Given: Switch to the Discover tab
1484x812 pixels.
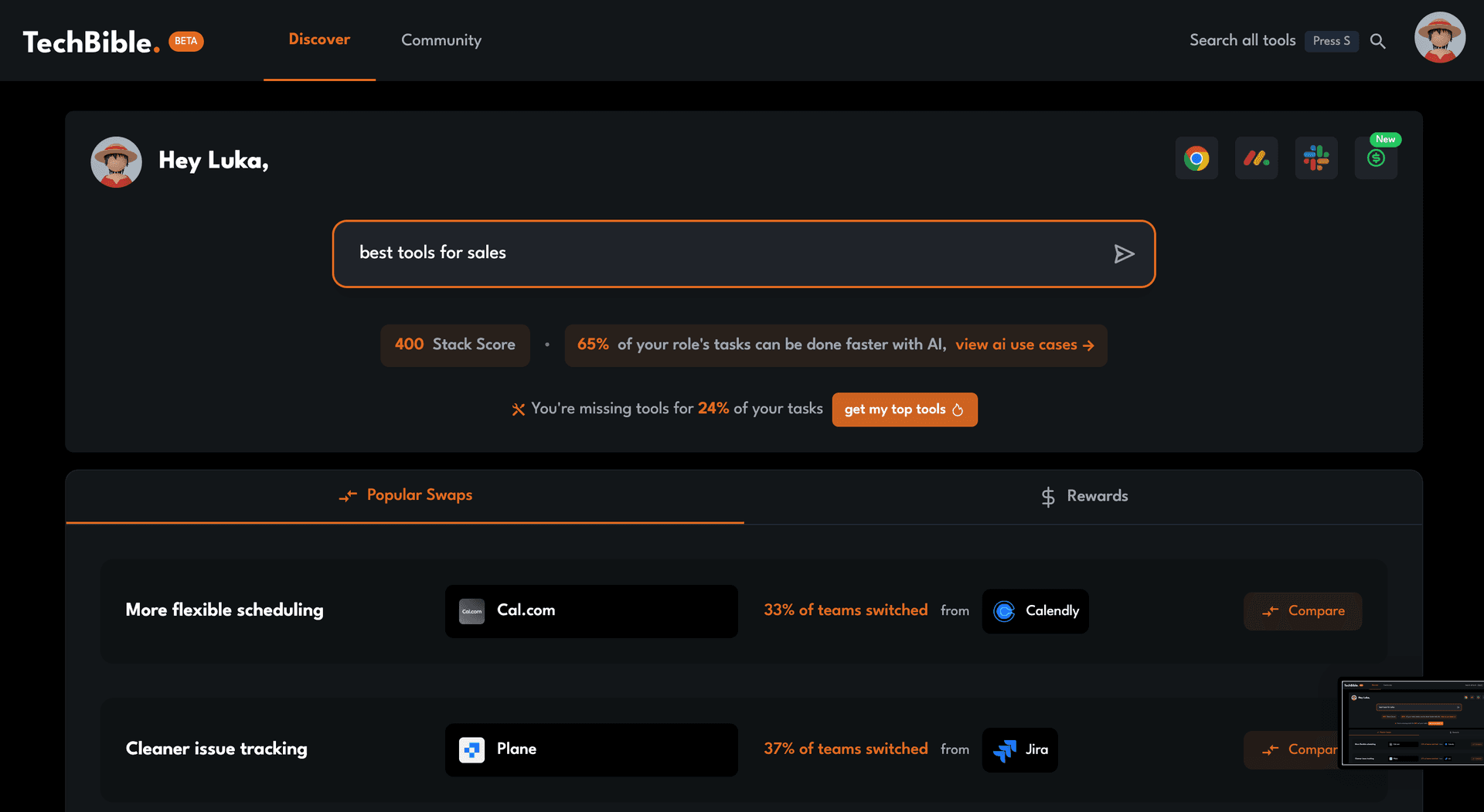Looking at the screenshot, I should pyautogui.click(x=319, y=39).
